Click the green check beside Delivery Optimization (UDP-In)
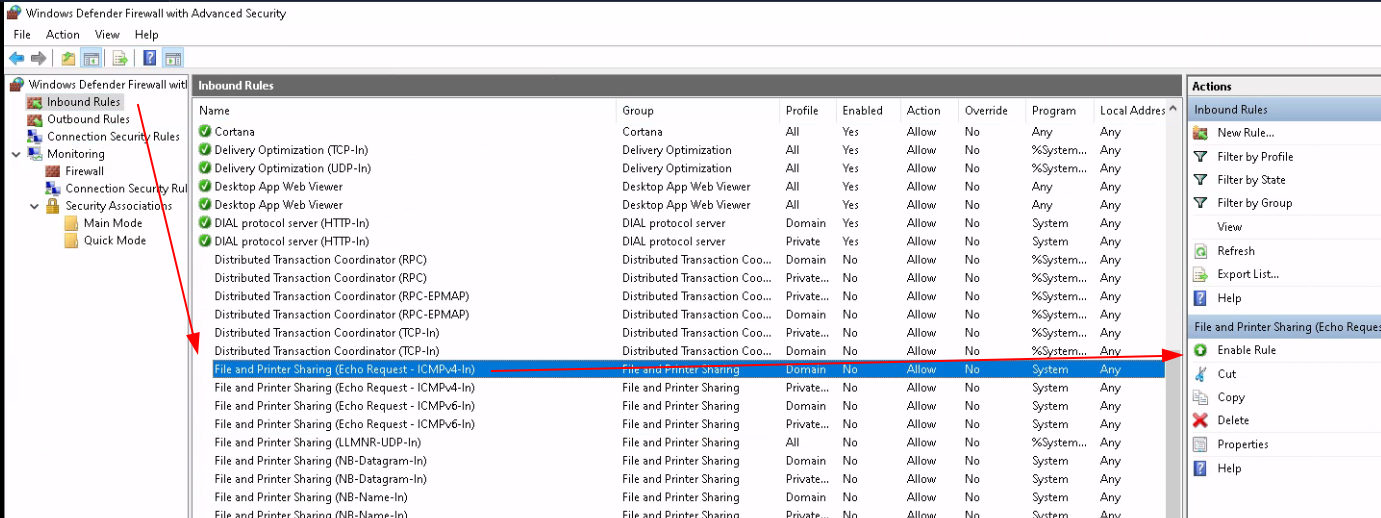This screenshot has width=1381, height=518. point(205,168)
